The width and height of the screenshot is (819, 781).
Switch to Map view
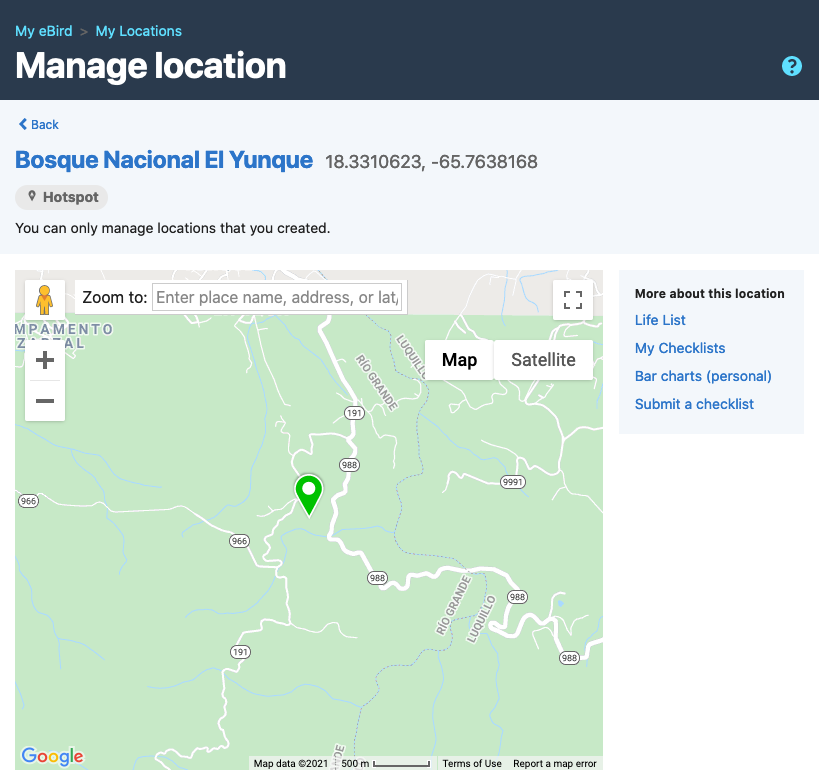point(459,360)
